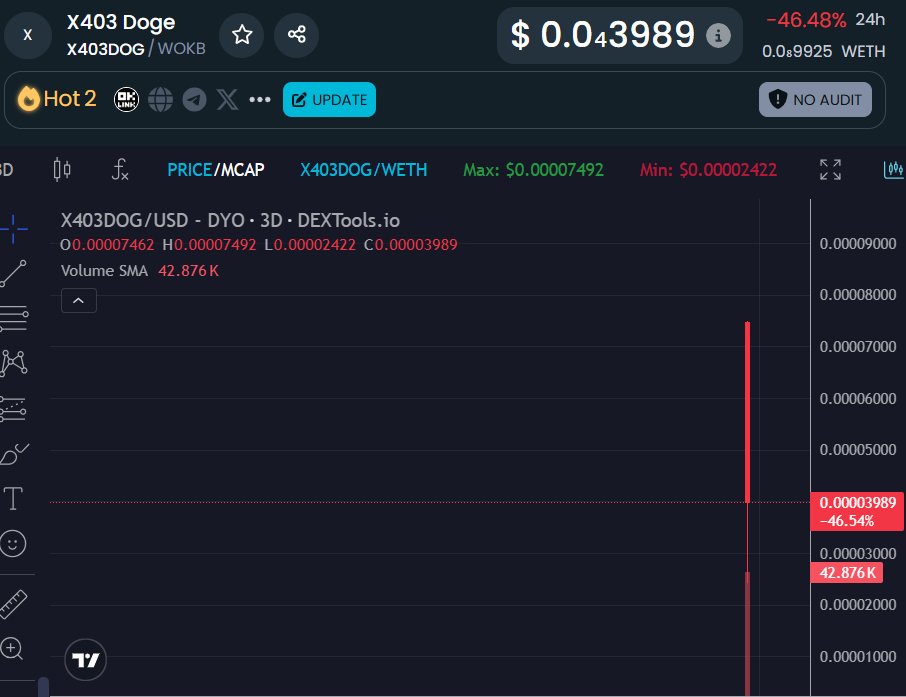
Task: Select the forecasting and measurement tool
Action: pos(13,409)
